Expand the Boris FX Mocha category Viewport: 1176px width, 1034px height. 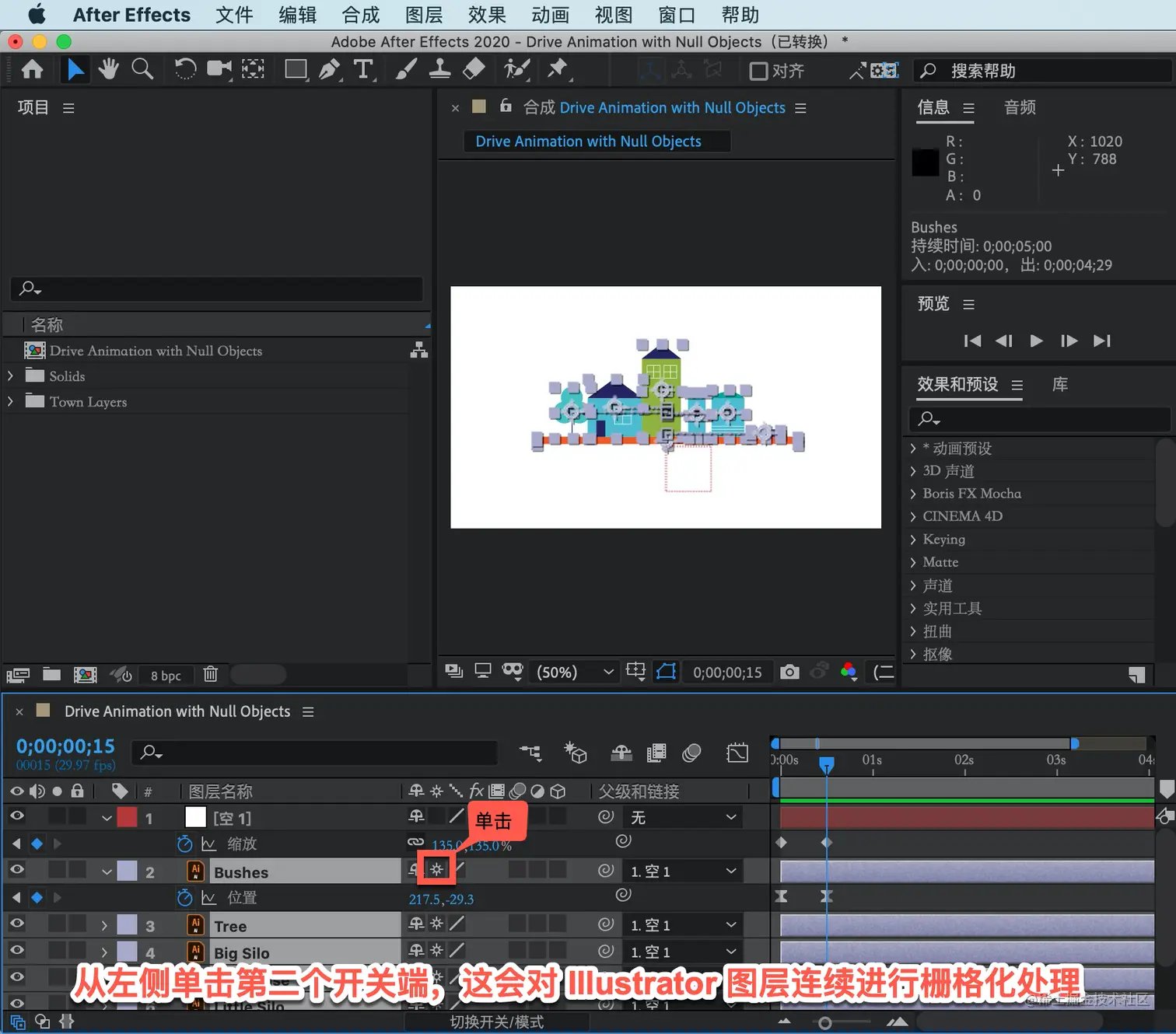(913, 494)
